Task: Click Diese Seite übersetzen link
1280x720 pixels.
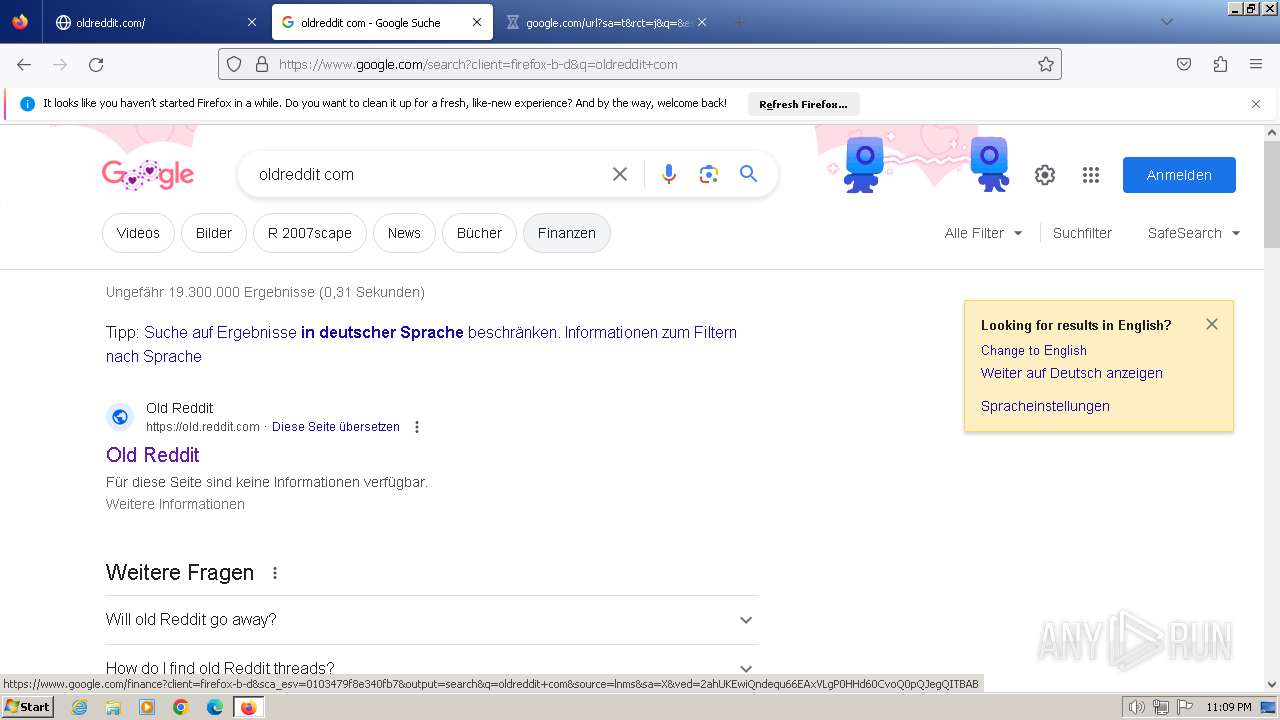Action: pos(336,427)
